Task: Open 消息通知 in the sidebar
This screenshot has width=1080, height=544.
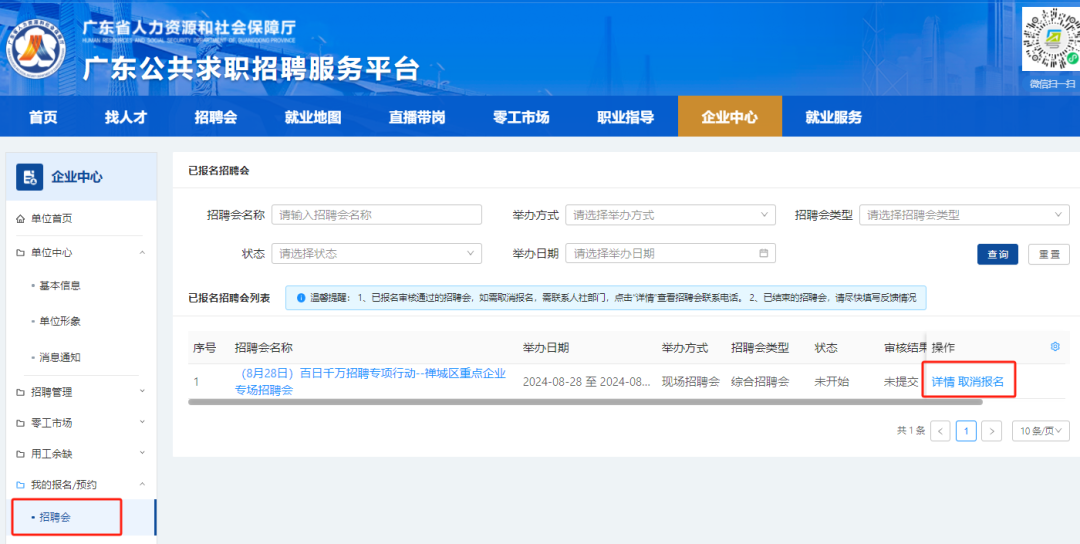Action: coord(60,358)
